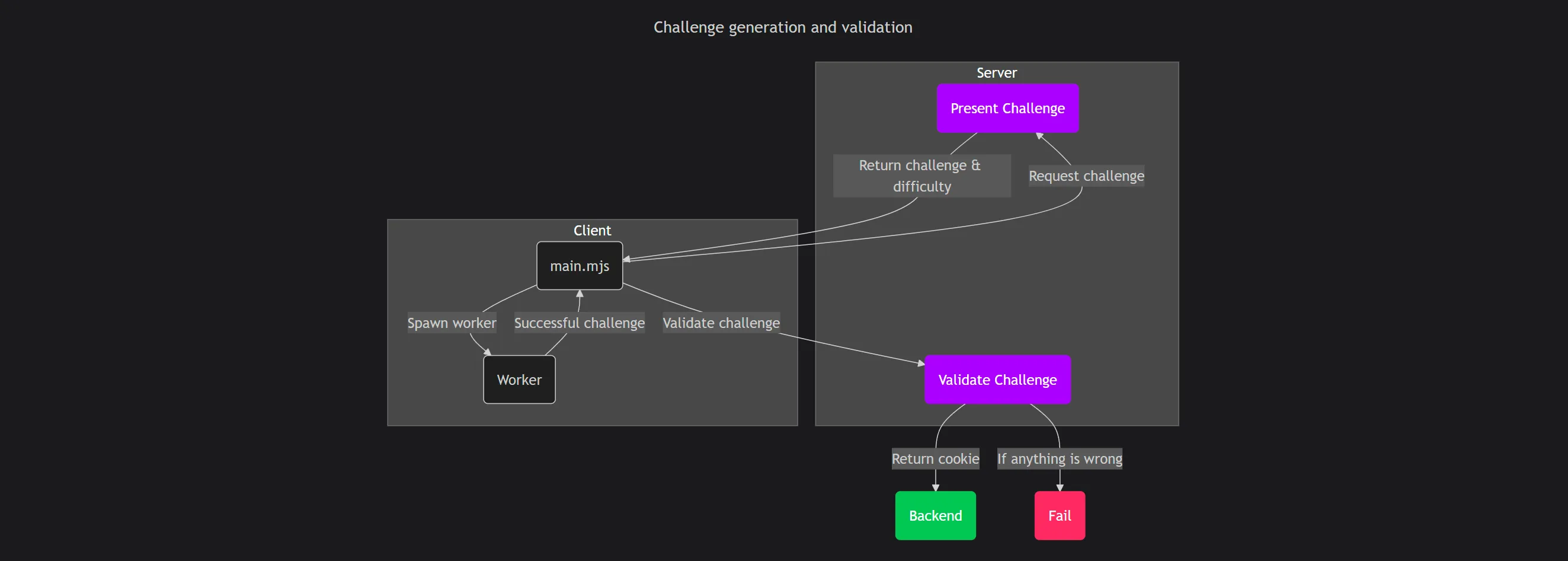
Task: Click the Client subgraph heading
Action: (x=591, y=230)
